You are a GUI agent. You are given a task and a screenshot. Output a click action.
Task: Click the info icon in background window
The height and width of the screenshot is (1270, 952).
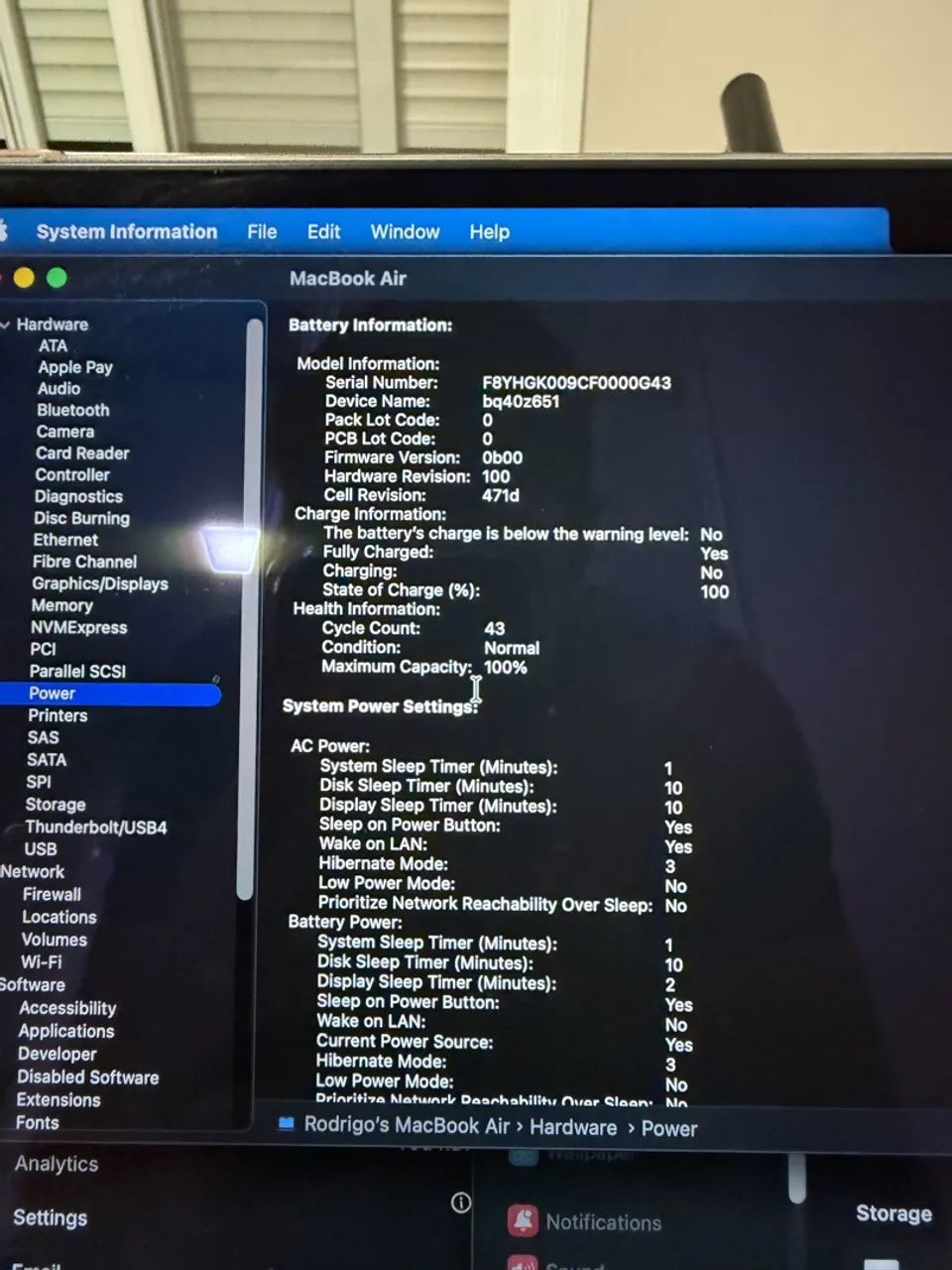click(461, 1203)
